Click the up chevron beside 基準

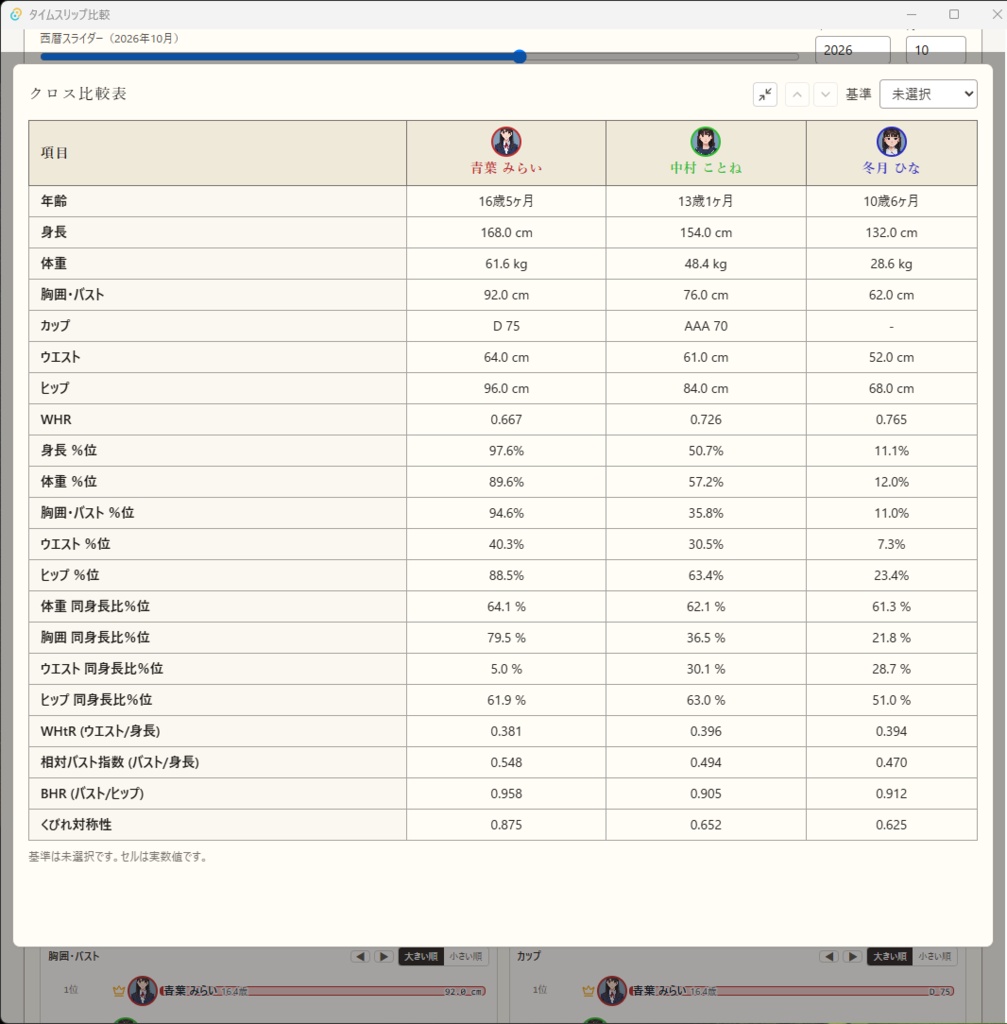[x=797, y=95]
